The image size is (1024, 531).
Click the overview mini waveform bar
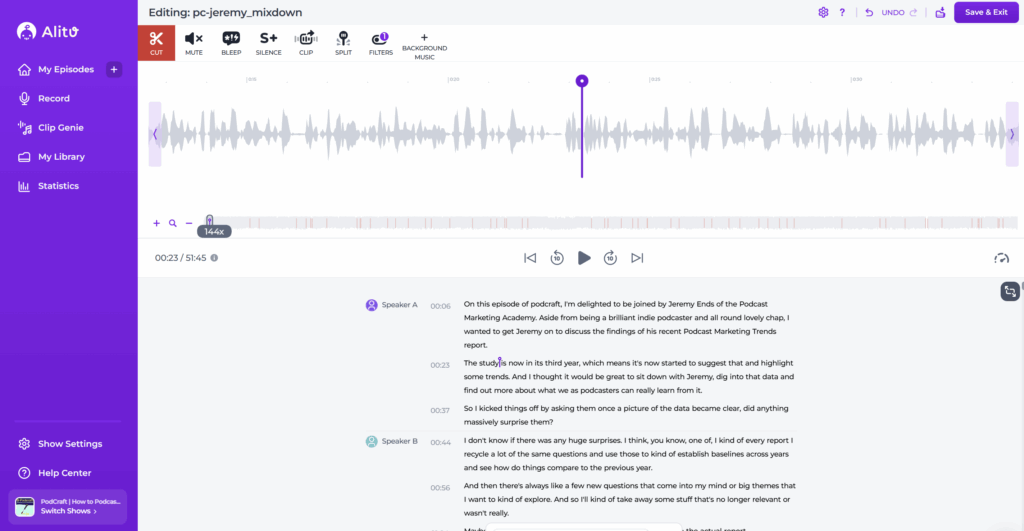(614, 223)
